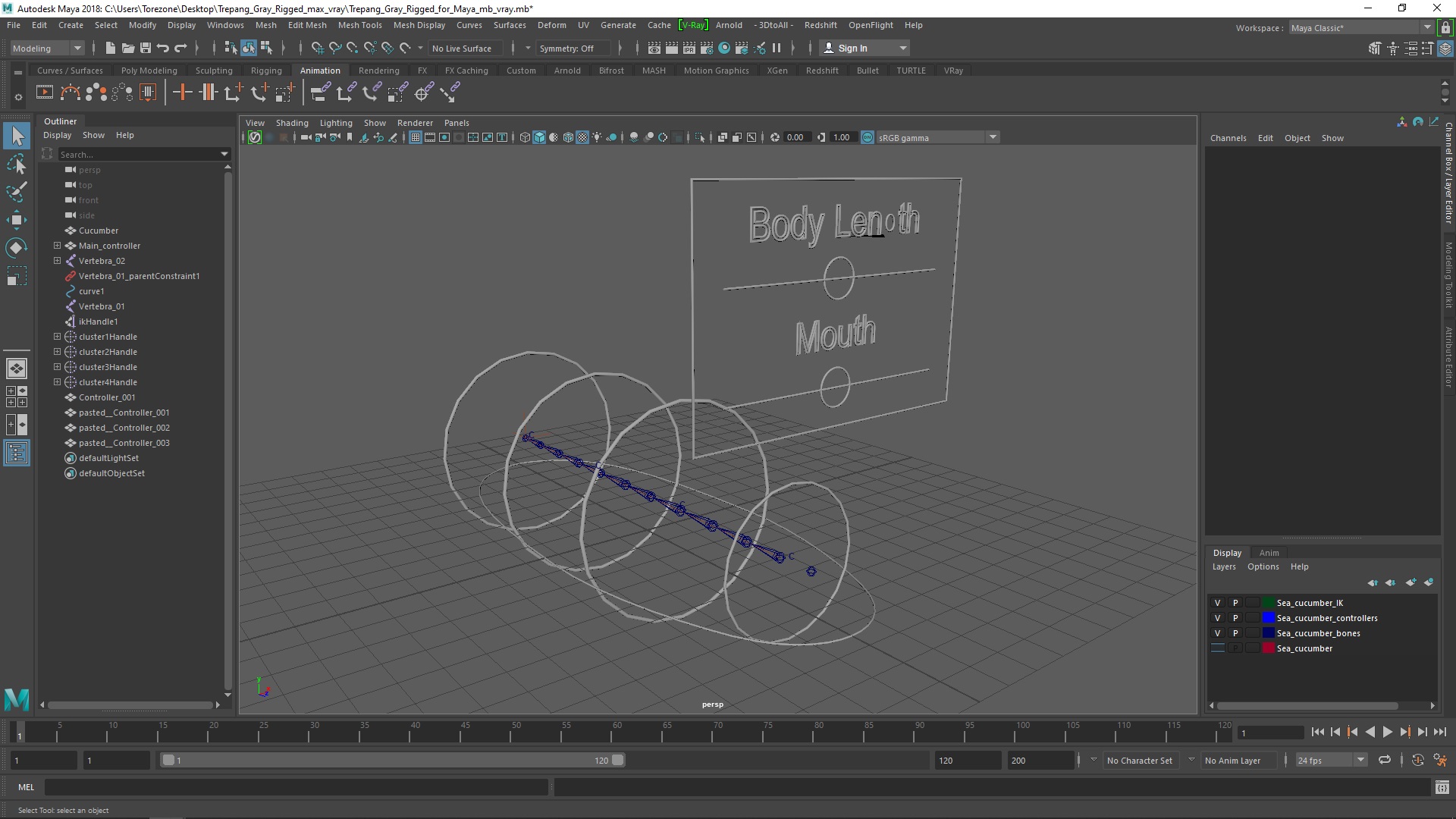Open the 24 fps frame rate dropdown

click(1331, 760)
